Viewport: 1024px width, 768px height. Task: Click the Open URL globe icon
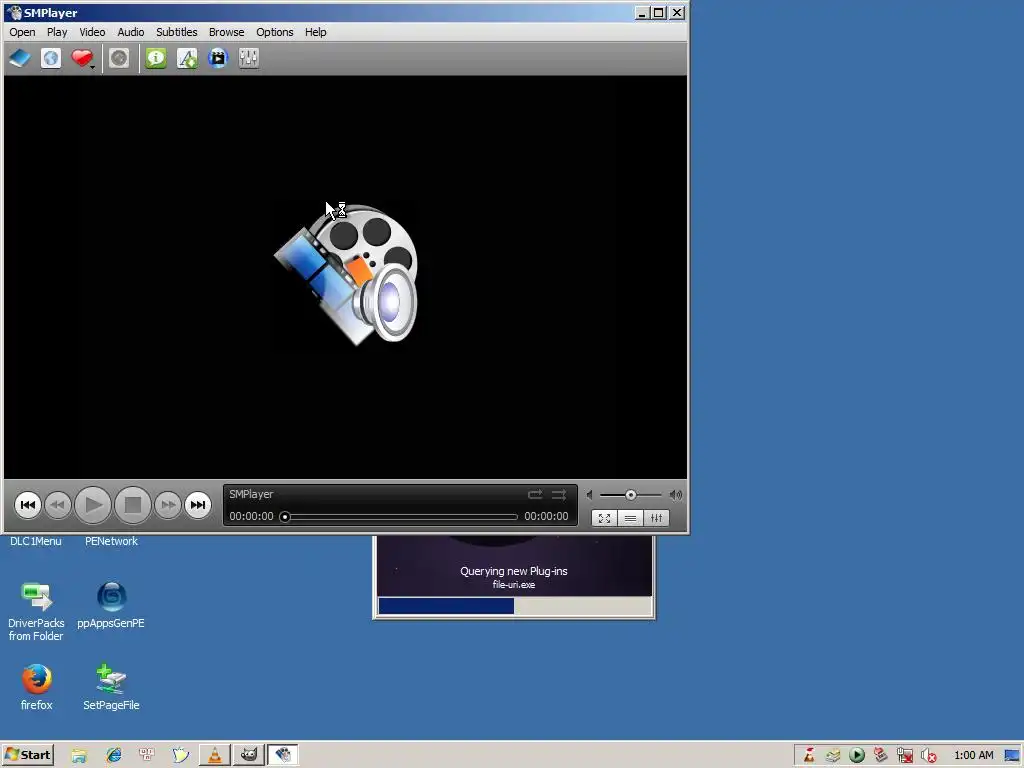click(51, 58)
